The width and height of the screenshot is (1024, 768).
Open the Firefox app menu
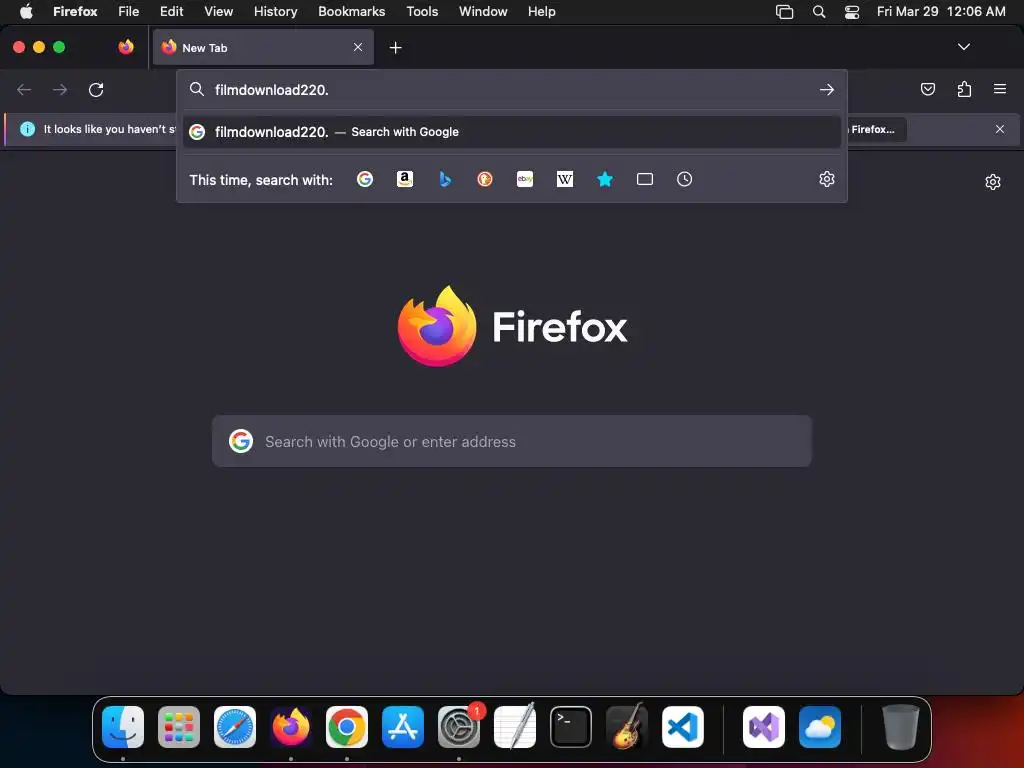[x=75, y=12]
